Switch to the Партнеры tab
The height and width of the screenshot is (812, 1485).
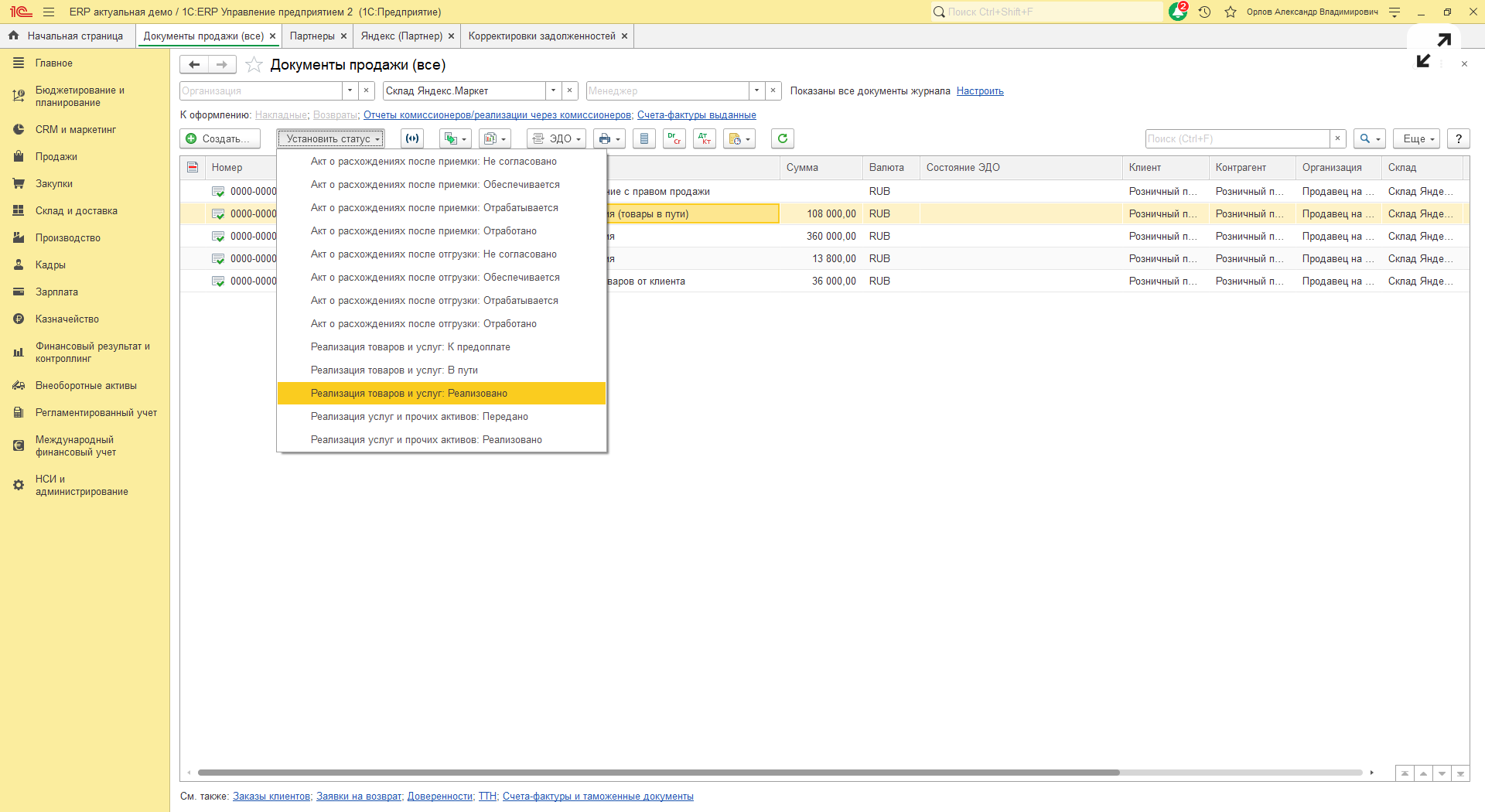pyautogui.click(x=312, y=36)
